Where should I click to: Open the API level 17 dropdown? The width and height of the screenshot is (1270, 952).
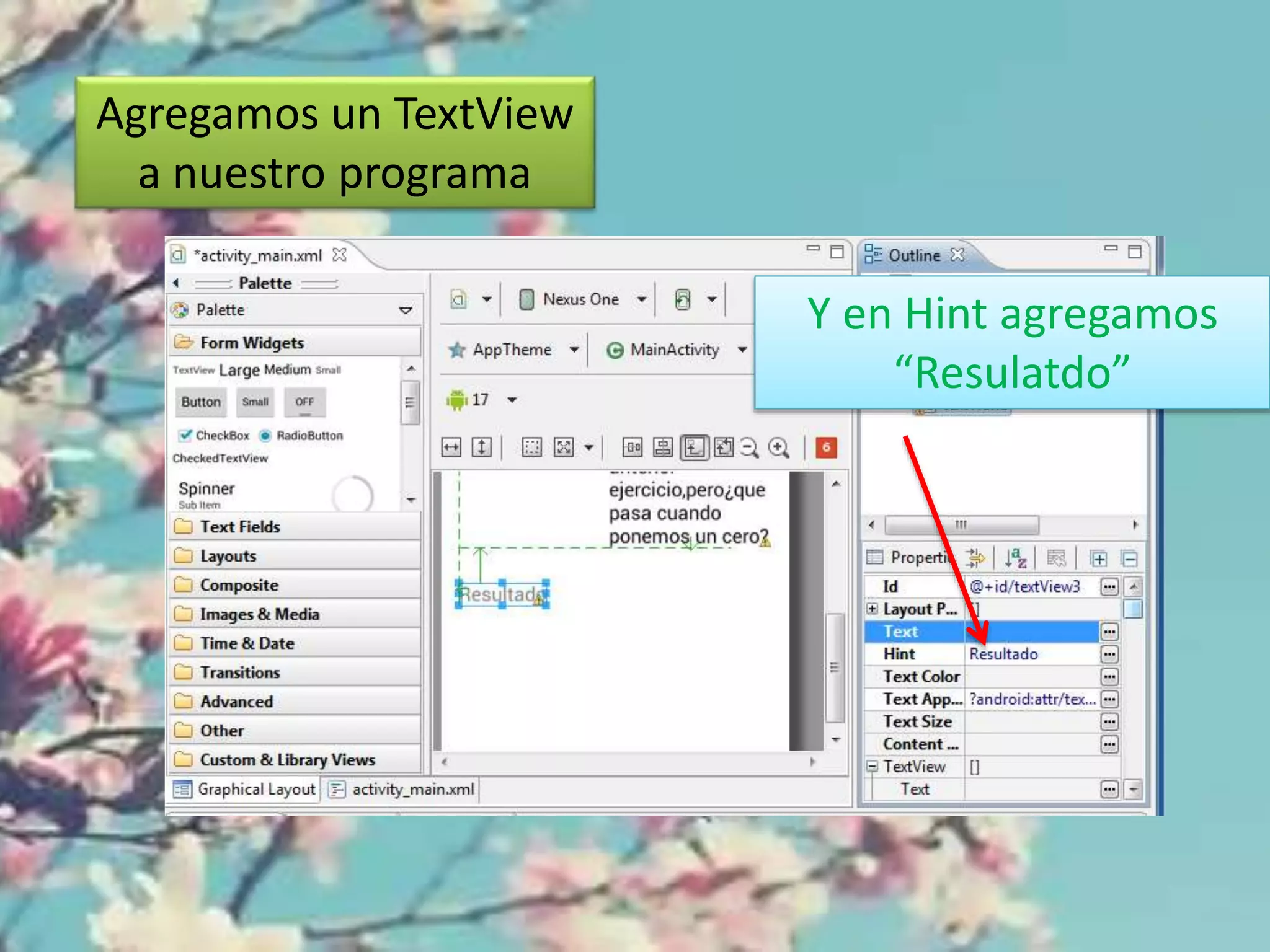click(512, 400)
